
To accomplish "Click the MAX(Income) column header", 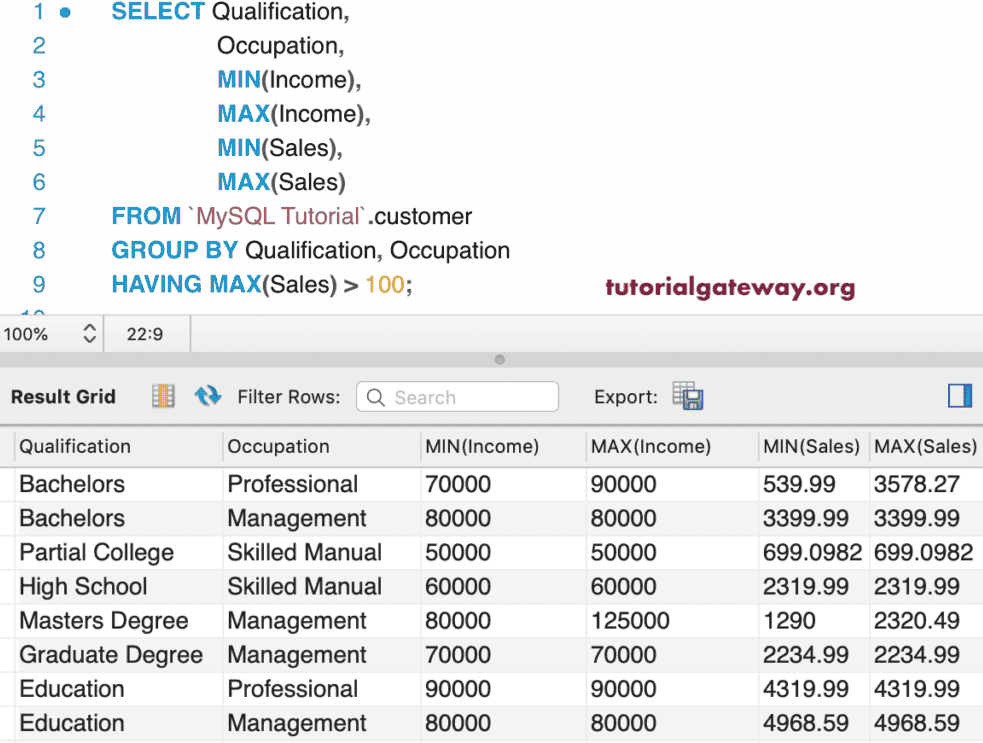I will point(650,447).
